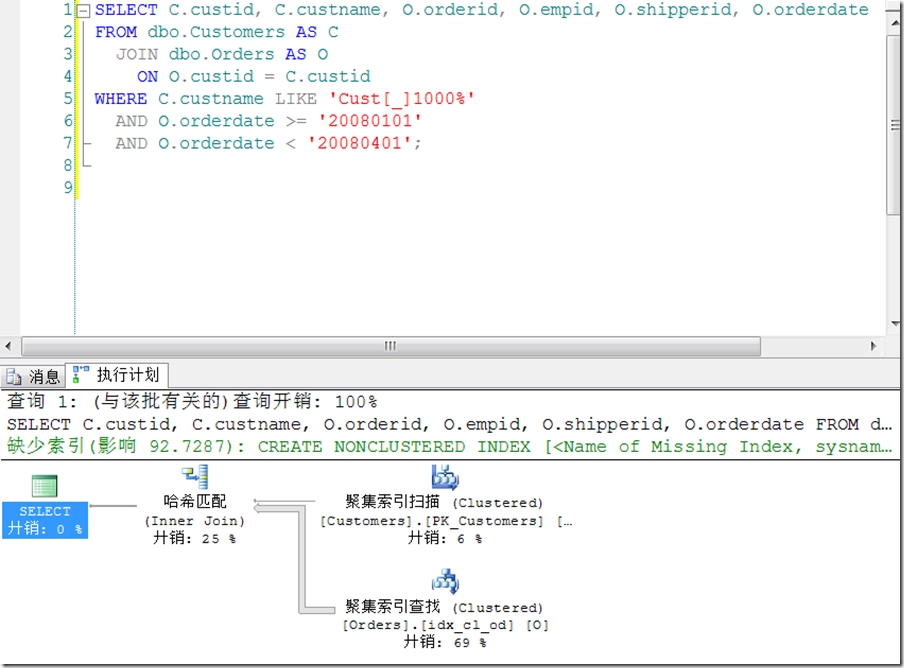904x668 pixels.
Task: Click the vertical scrollbar thumb
Action: (895, 125)
